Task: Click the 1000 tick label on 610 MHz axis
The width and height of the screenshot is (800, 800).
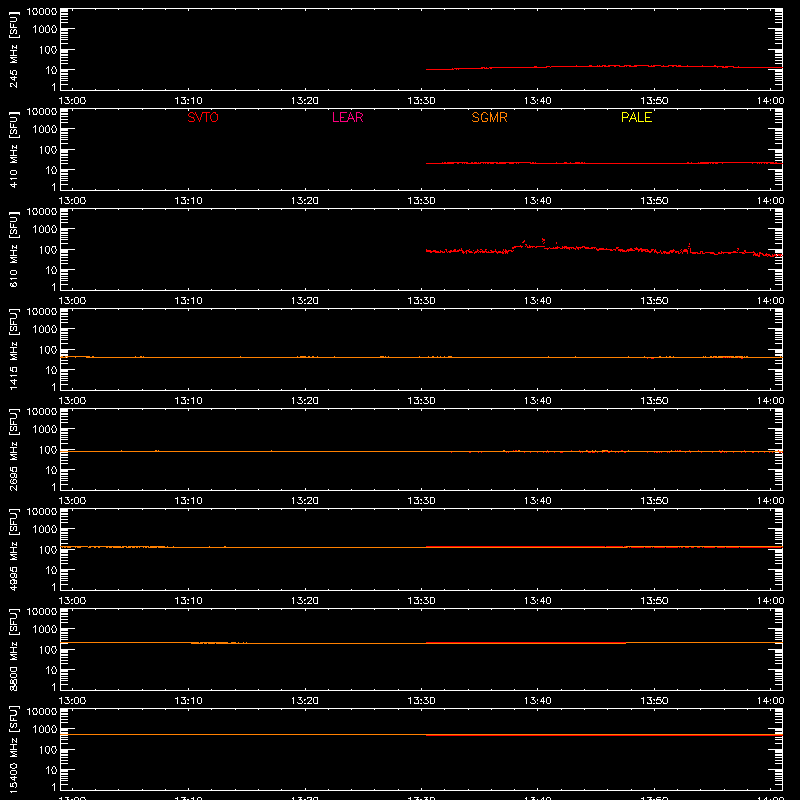Action: [45, 229]
